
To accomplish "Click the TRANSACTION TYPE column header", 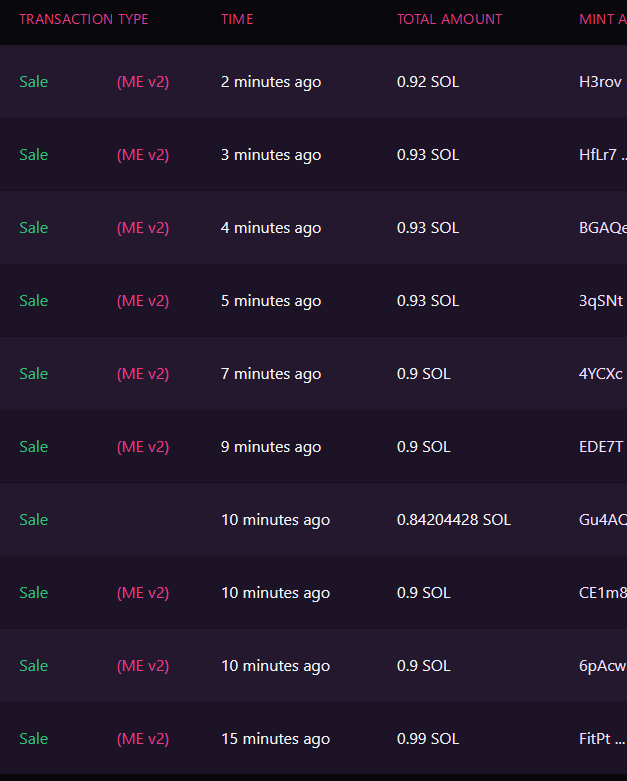I will [x=84, y=19].
